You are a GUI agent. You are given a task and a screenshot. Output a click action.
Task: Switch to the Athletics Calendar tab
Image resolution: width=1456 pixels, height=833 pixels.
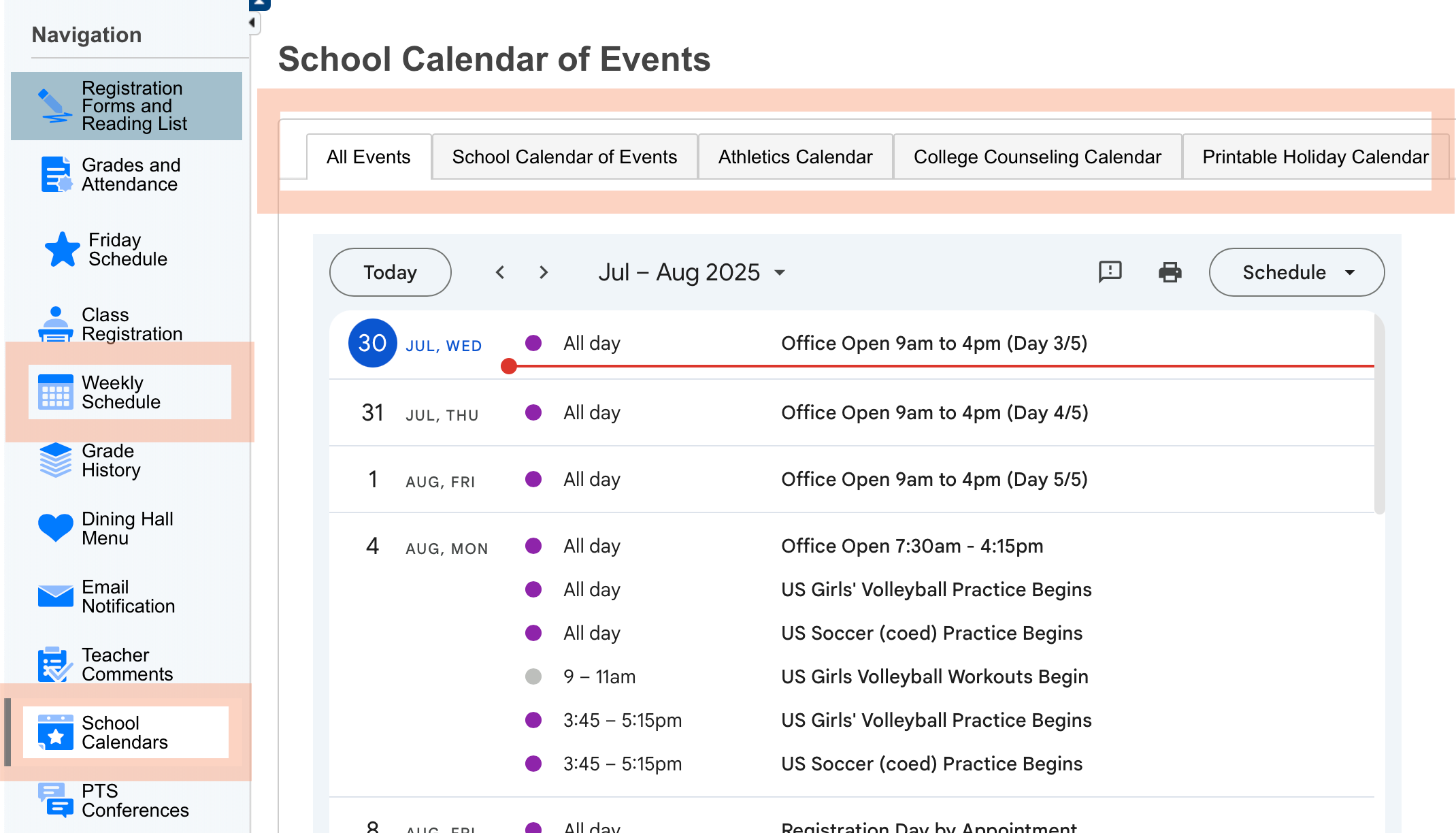tap(795, 157)
